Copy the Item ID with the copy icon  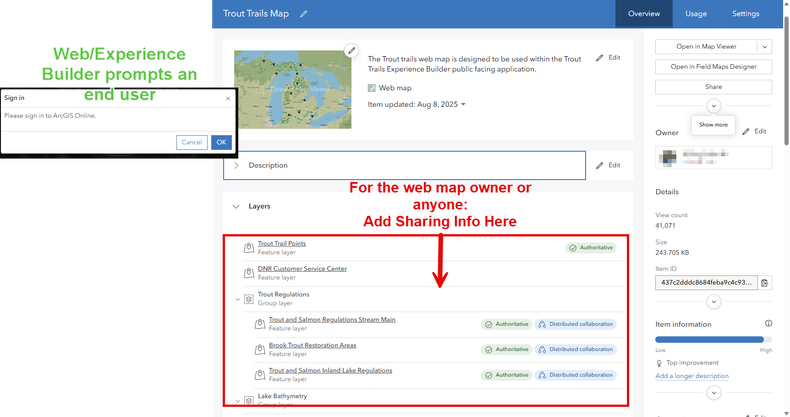click(x=765, y=283)
